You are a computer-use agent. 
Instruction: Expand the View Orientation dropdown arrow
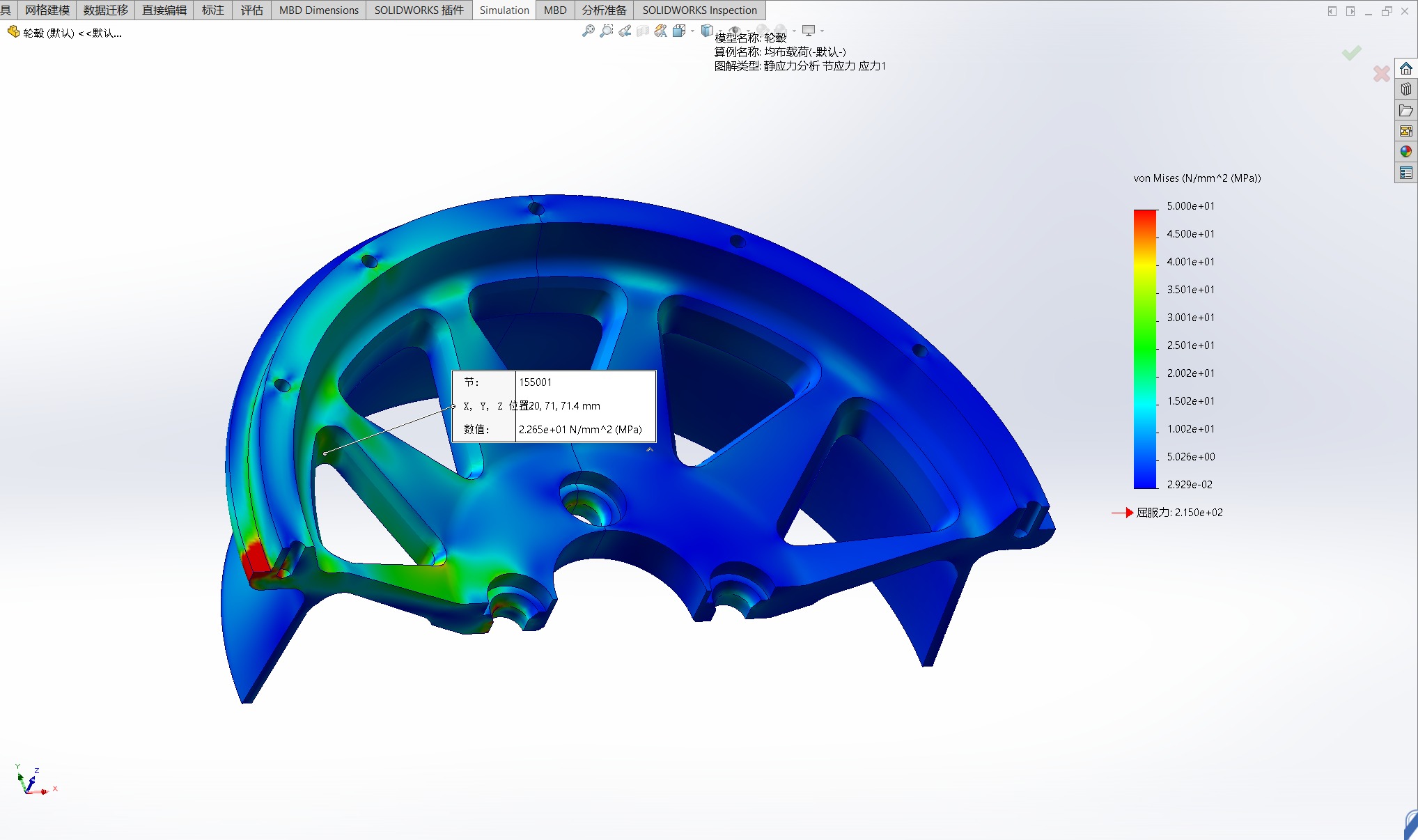[692, 31]
